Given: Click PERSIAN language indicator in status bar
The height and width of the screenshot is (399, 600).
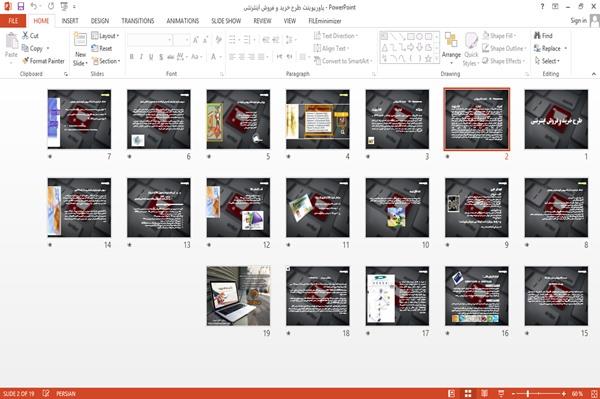Looking at the screenshot, I should (x=66, y=393).
